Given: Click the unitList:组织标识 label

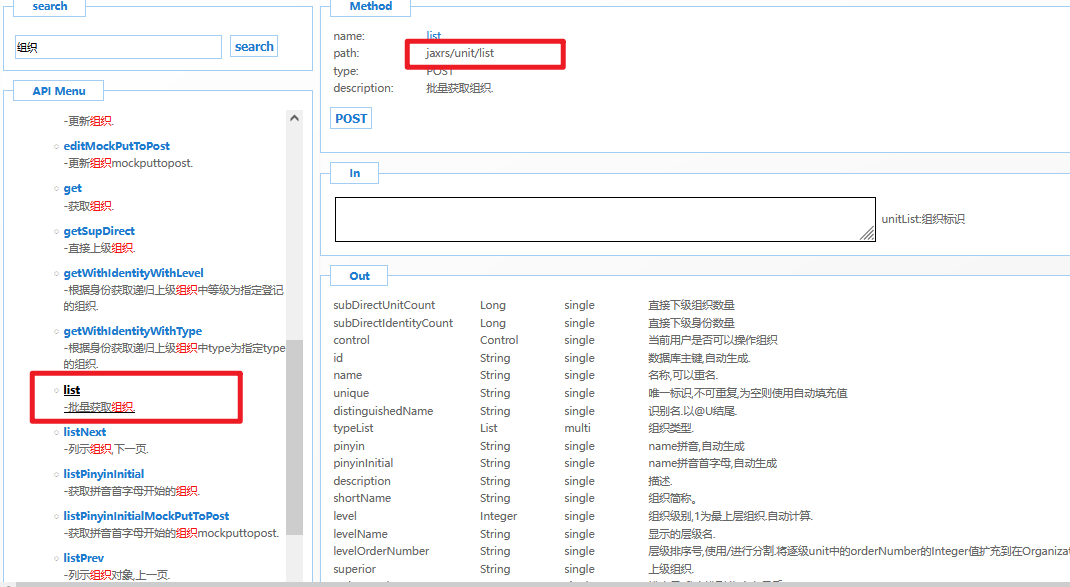Looking at the screenshot, I should [923, 219].
